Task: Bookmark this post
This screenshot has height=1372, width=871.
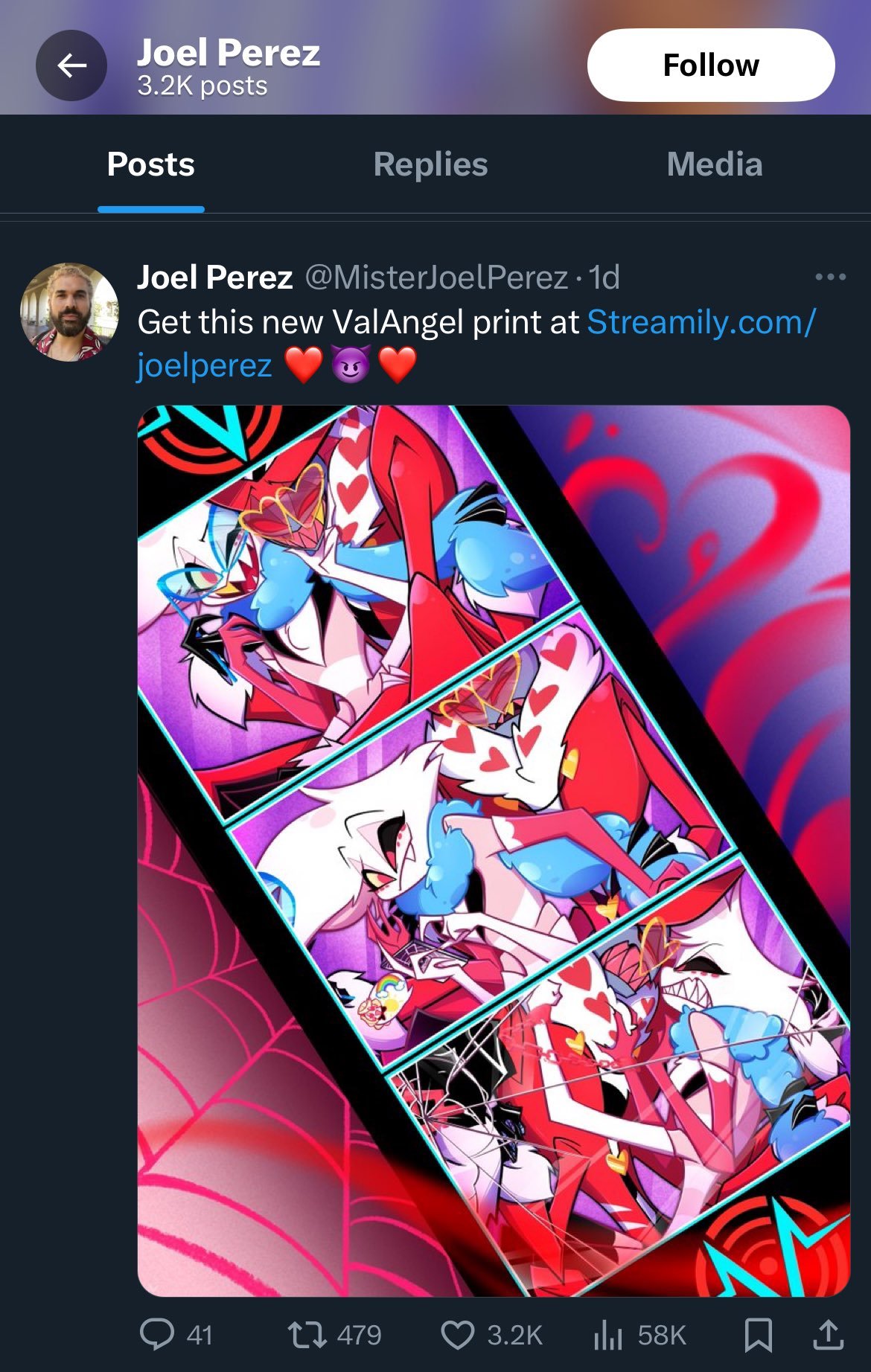Action: point(758,1335)
